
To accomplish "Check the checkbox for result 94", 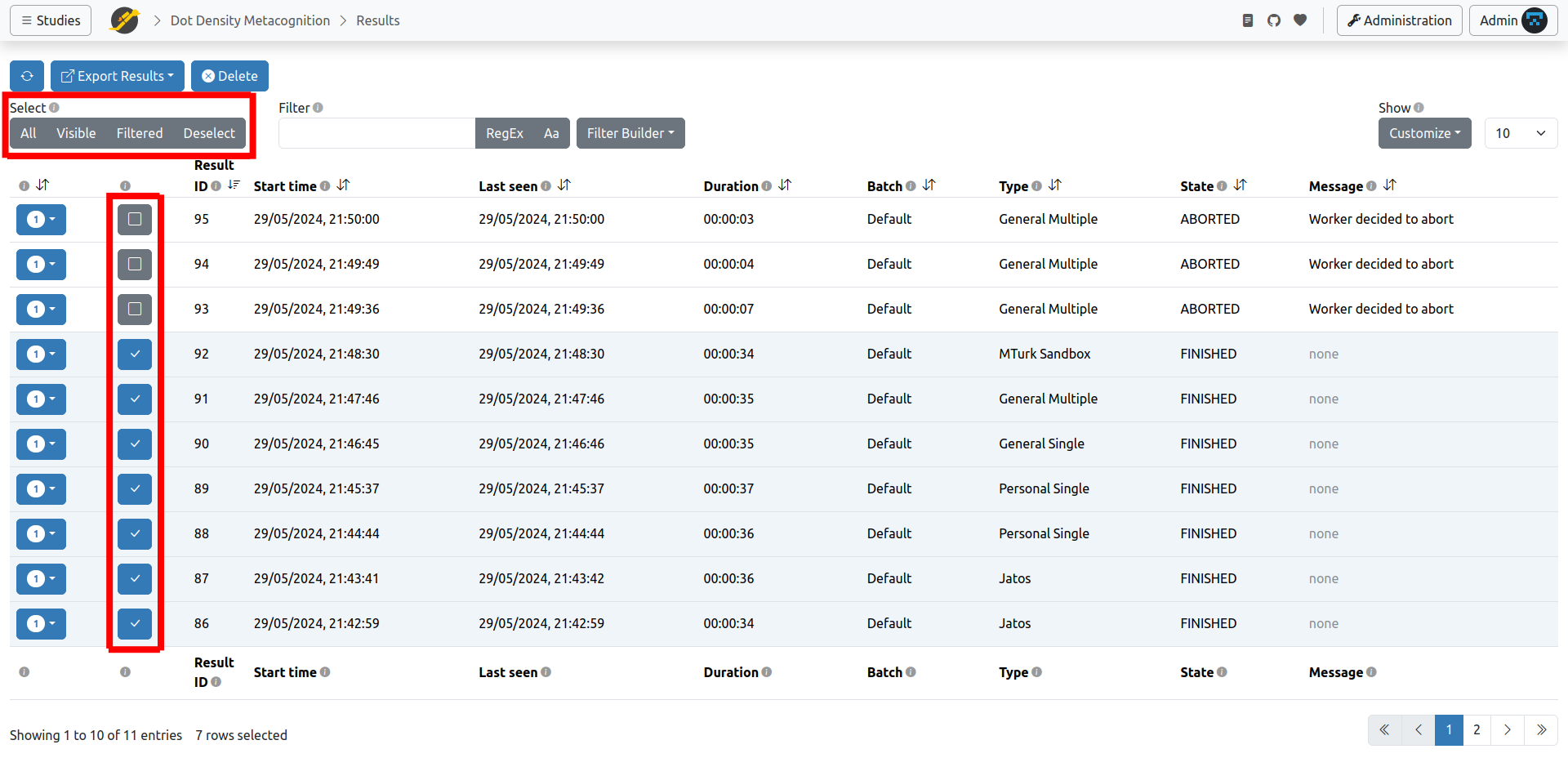I will tap(135, 264).
